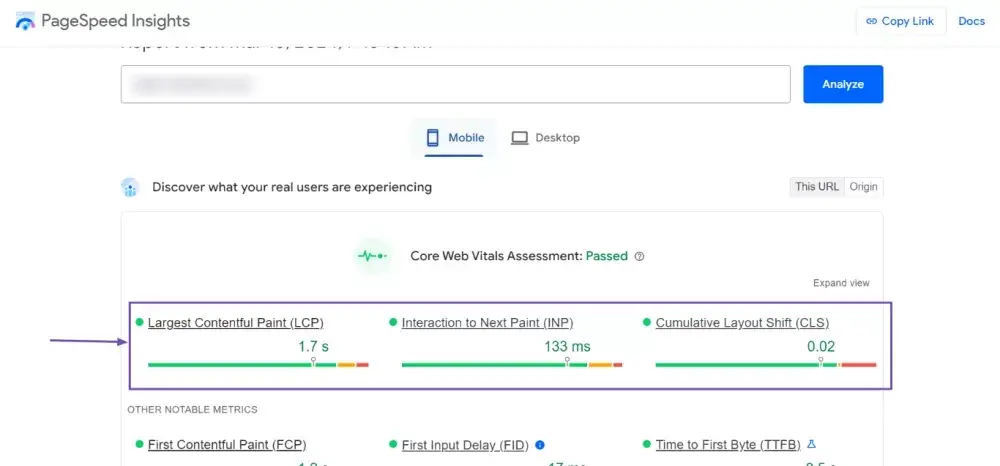Click the blue Analyze button
Image resolution: width=1000 pixels, height=466 pixels.
click(842, 84)
